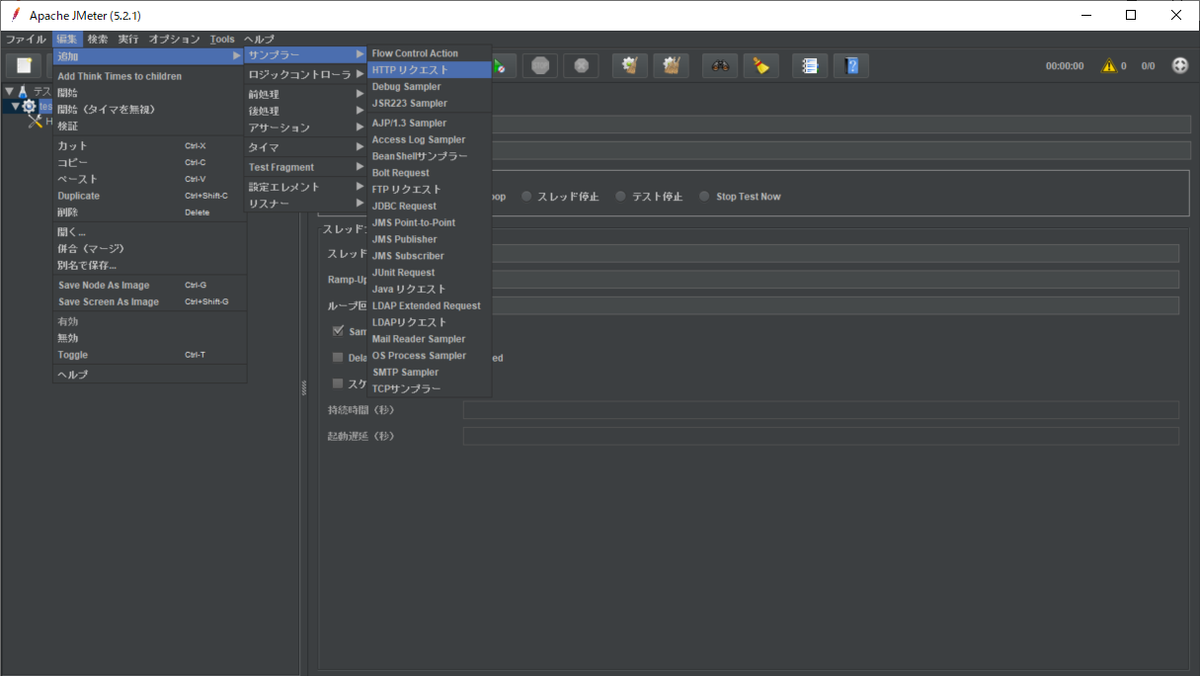1200x676 pixels.
Task: Tick the scheduler checkbox below Delay
Action: click(x=338, y=383)
